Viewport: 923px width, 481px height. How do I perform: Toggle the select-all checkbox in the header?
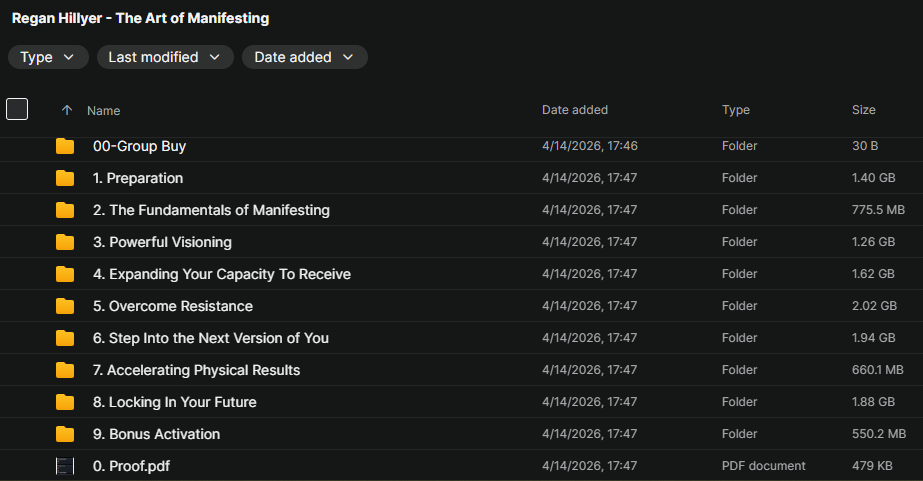coord(17,109)
